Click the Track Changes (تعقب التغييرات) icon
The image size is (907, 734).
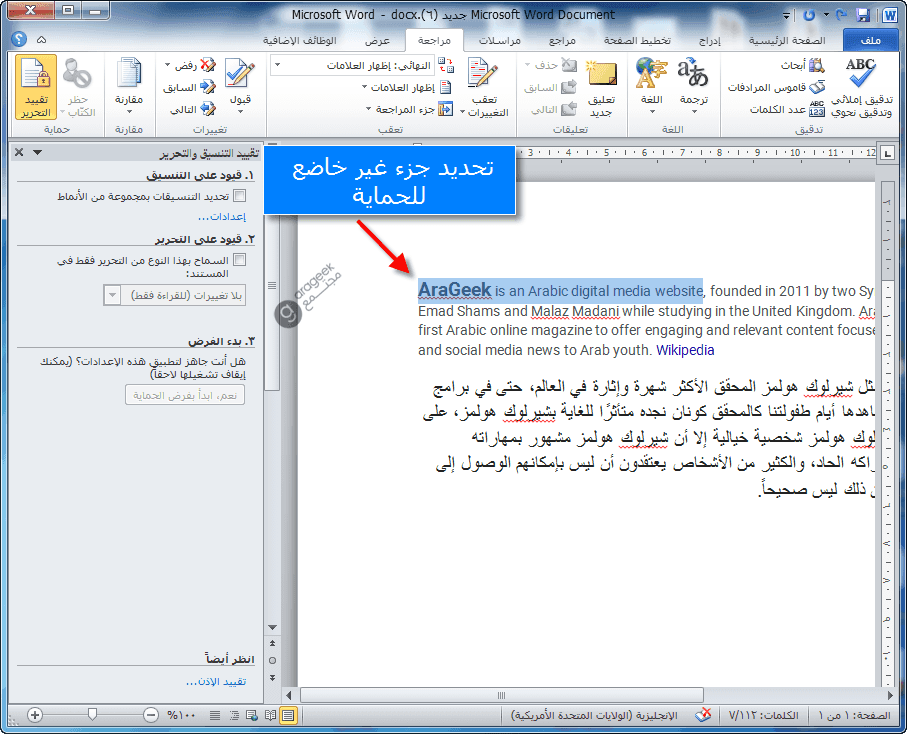coord(484,88)
